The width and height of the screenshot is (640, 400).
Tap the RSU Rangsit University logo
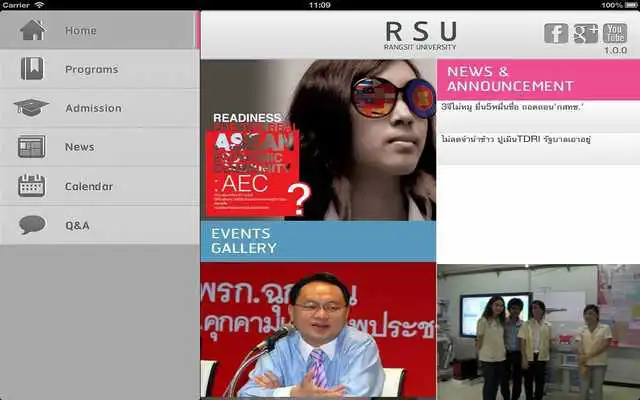tap(420, 36)
